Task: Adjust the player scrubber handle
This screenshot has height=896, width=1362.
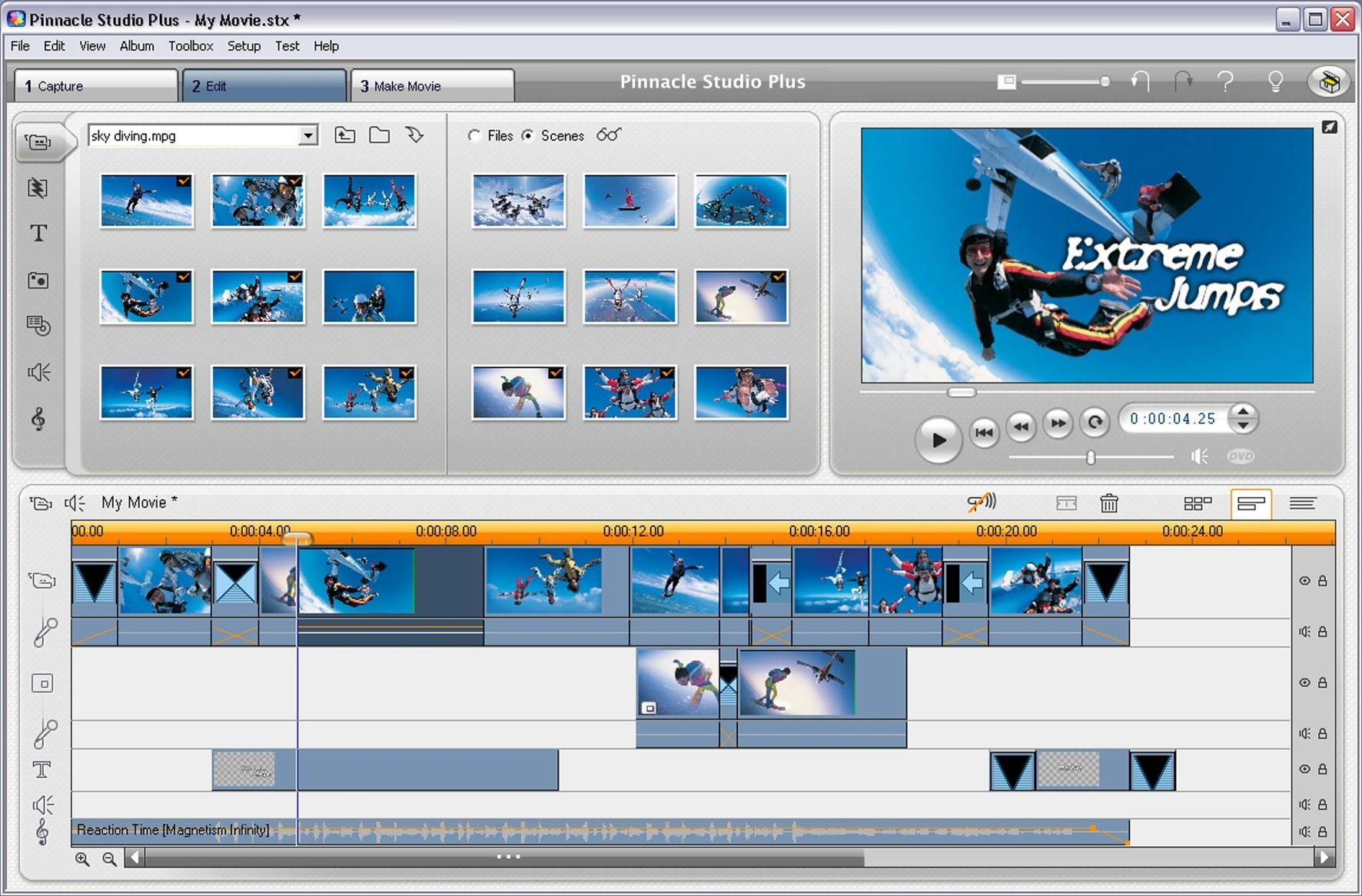Action: click(962, 392)
